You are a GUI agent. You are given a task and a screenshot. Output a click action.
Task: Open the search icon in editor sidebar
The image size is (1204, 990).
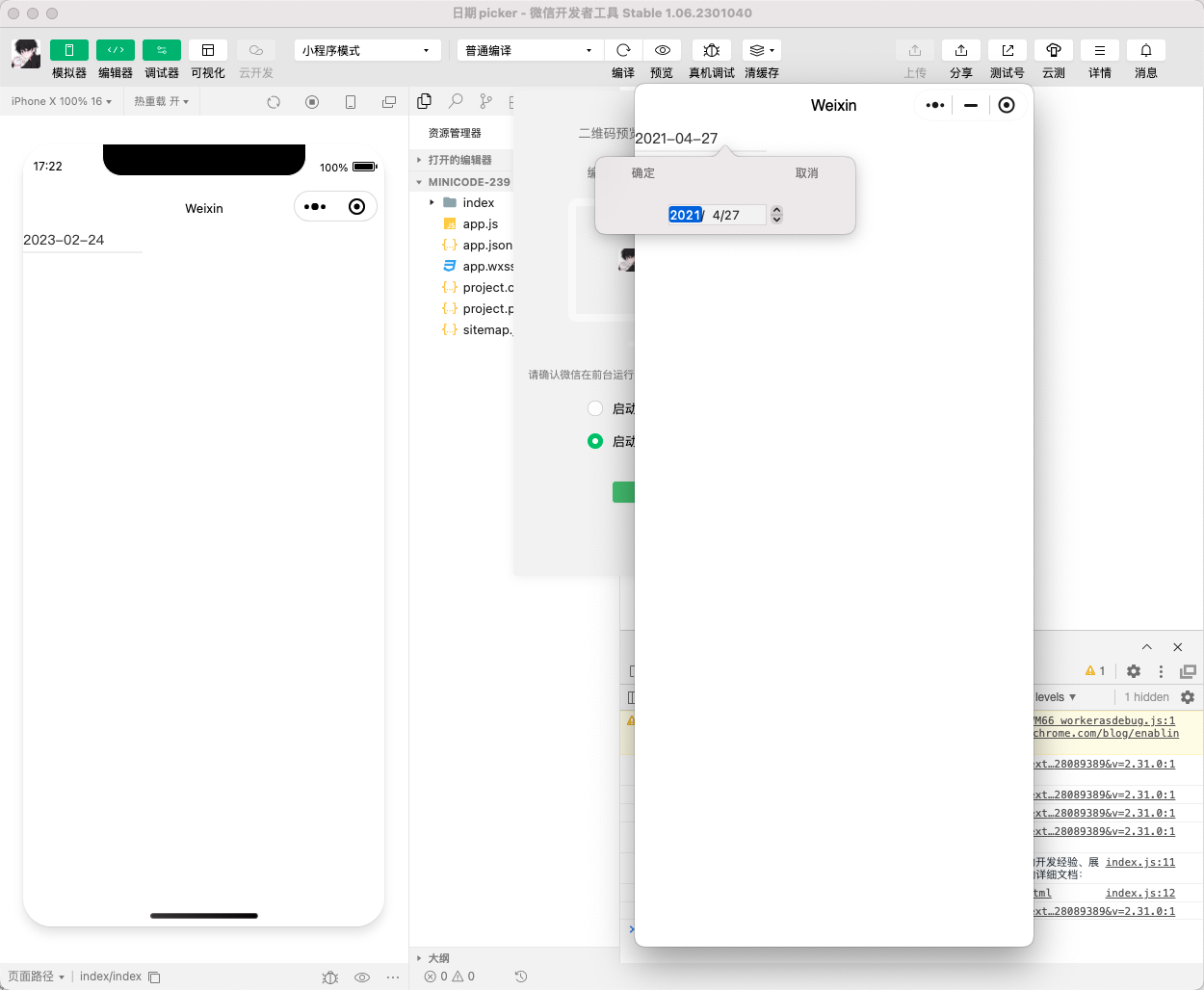[x=456, y=101]
